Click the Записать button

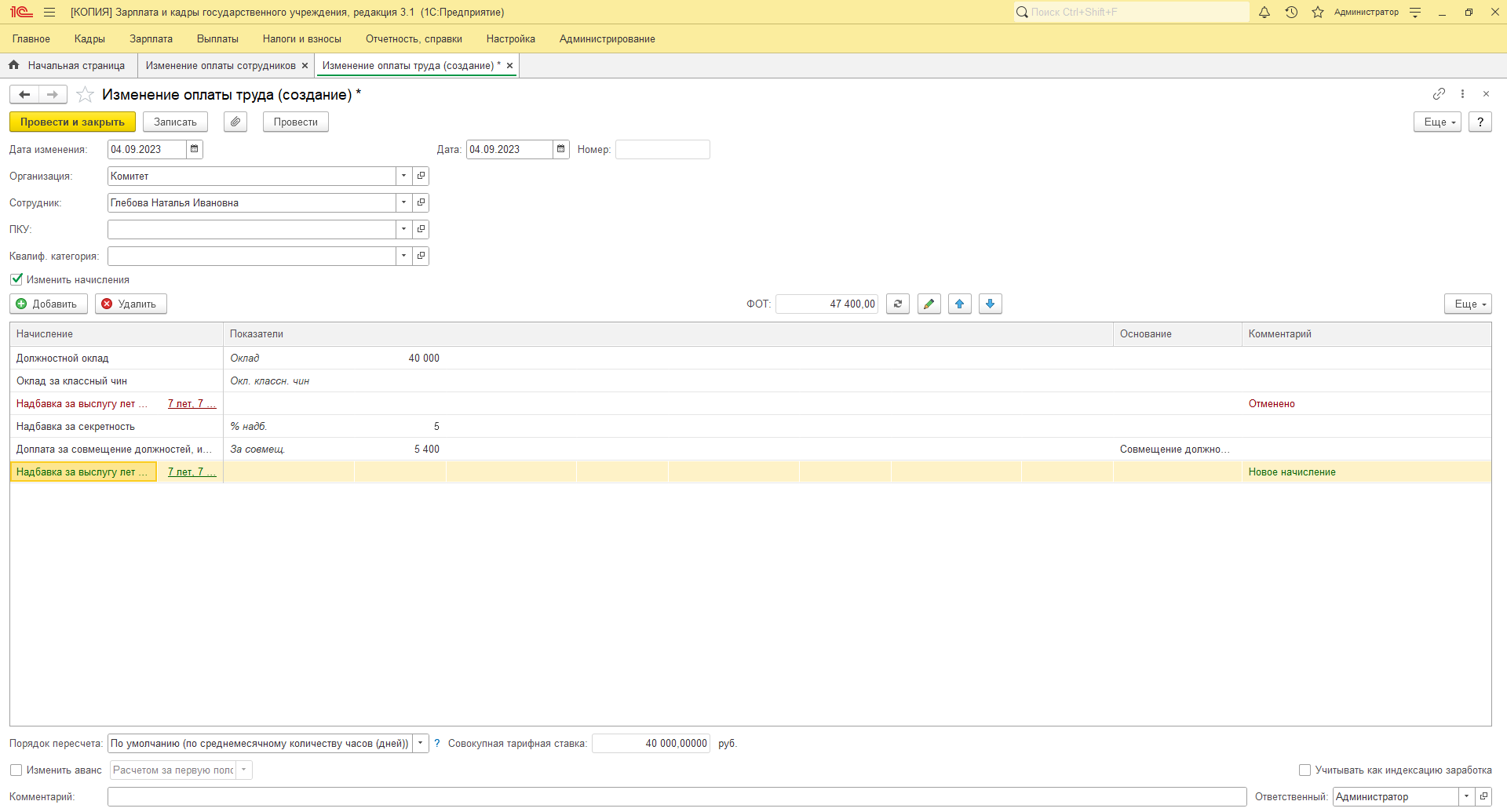click(175, 122)
